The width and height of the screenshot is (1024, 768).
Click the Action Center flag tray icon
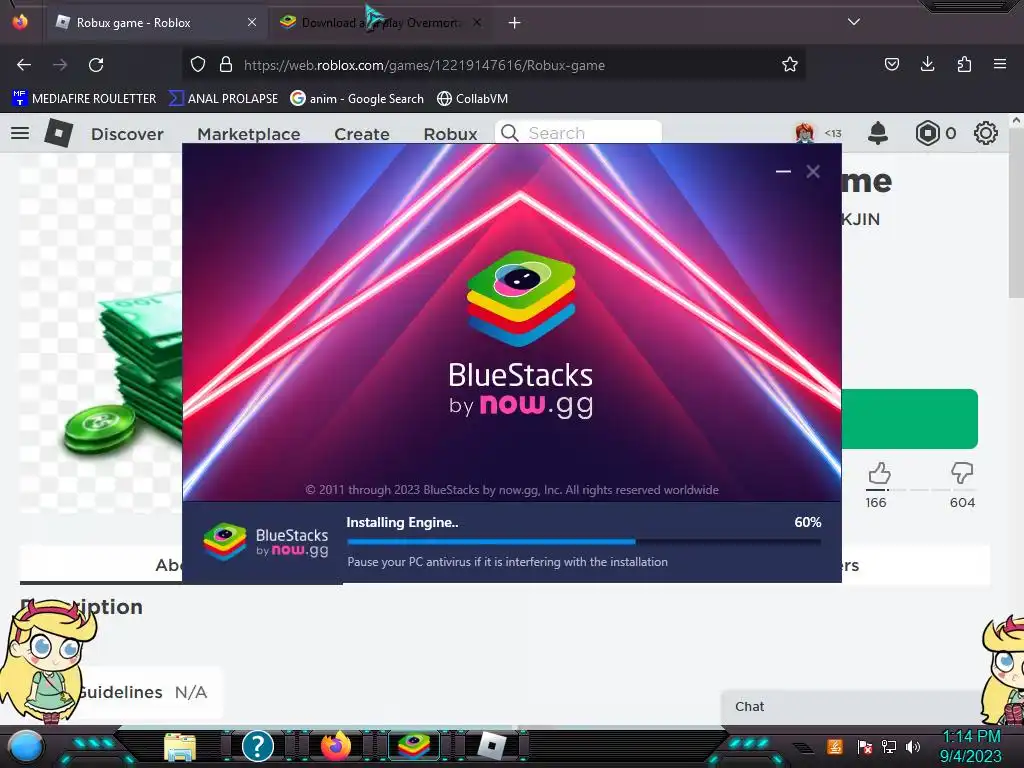pyautogui.click(x=865, y=746)
